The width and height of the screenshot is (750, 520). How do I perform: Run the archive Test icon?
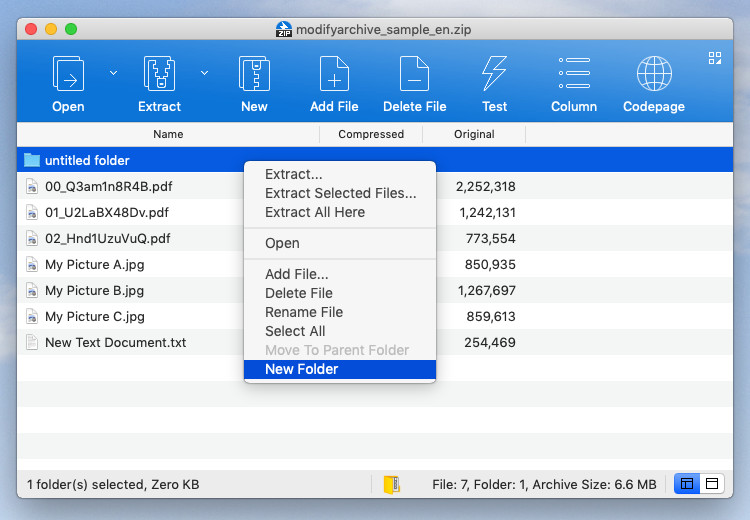point(494,75)
